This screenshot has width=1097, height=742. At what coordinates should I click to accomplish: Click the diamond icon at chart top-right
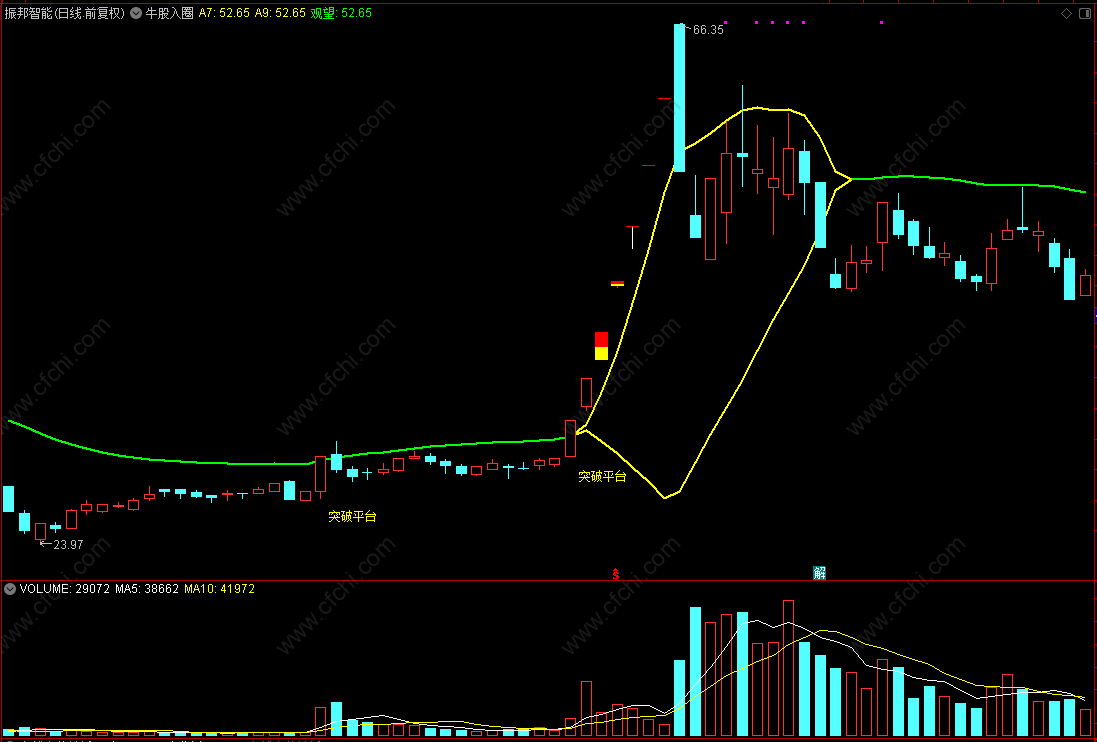[1066, 13]
